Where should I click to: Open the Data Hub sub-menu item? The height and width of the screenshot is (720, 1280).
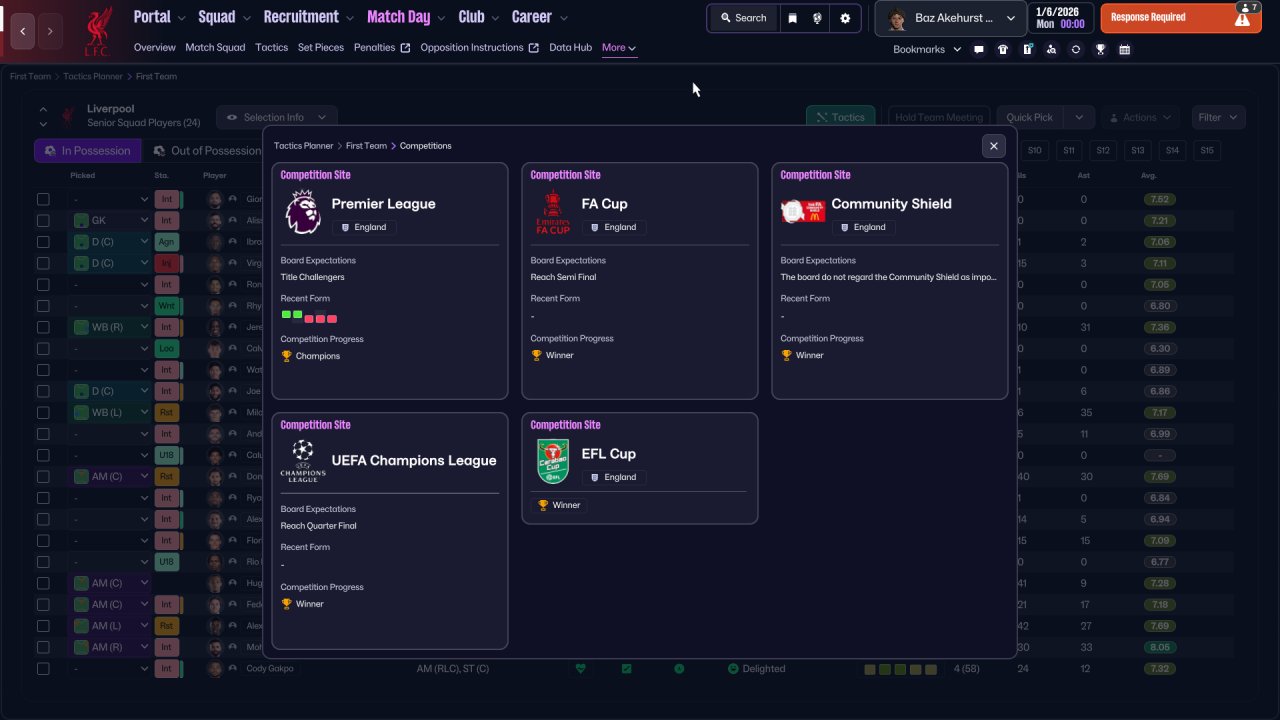(571, 48)
